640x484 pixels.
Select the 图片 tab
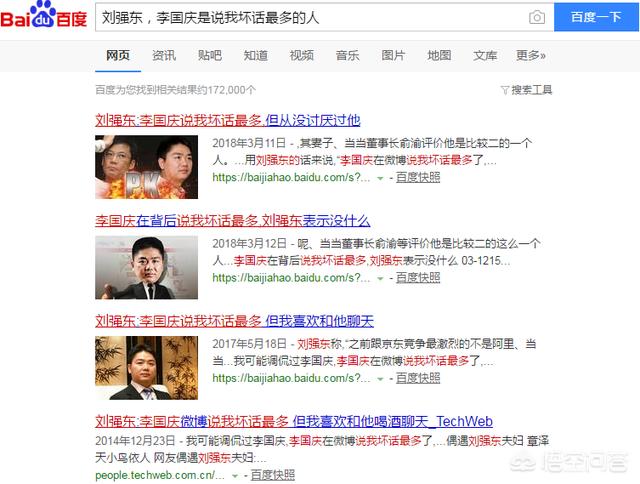click(393, 55)
